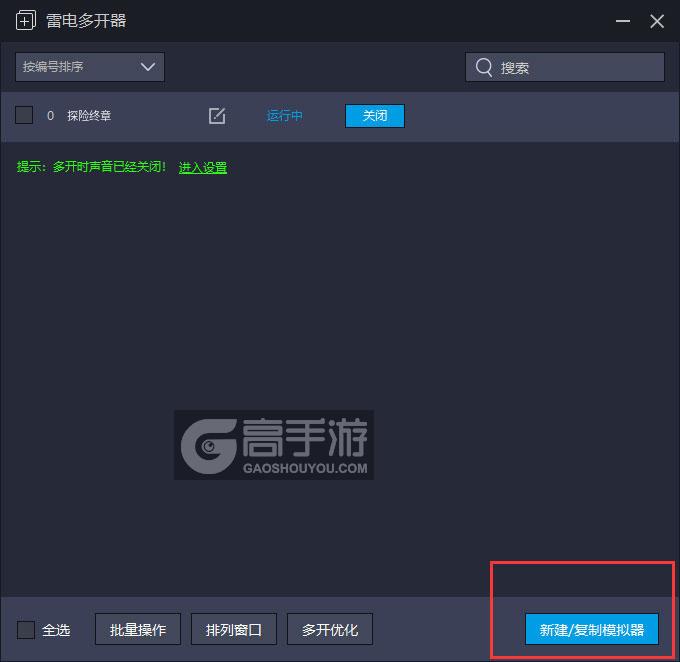Open 多开优化 multi-instance optimization

coord(330,629)
